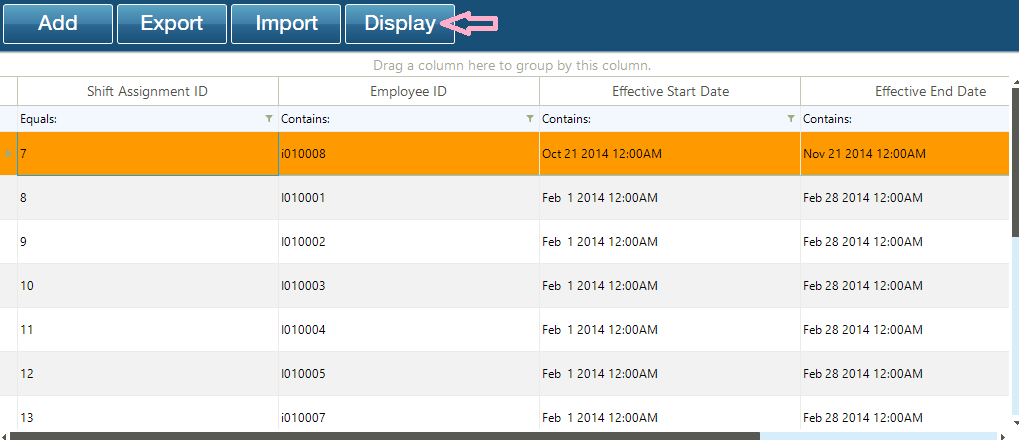Select start date cell in row 12

tap(670, 374)
